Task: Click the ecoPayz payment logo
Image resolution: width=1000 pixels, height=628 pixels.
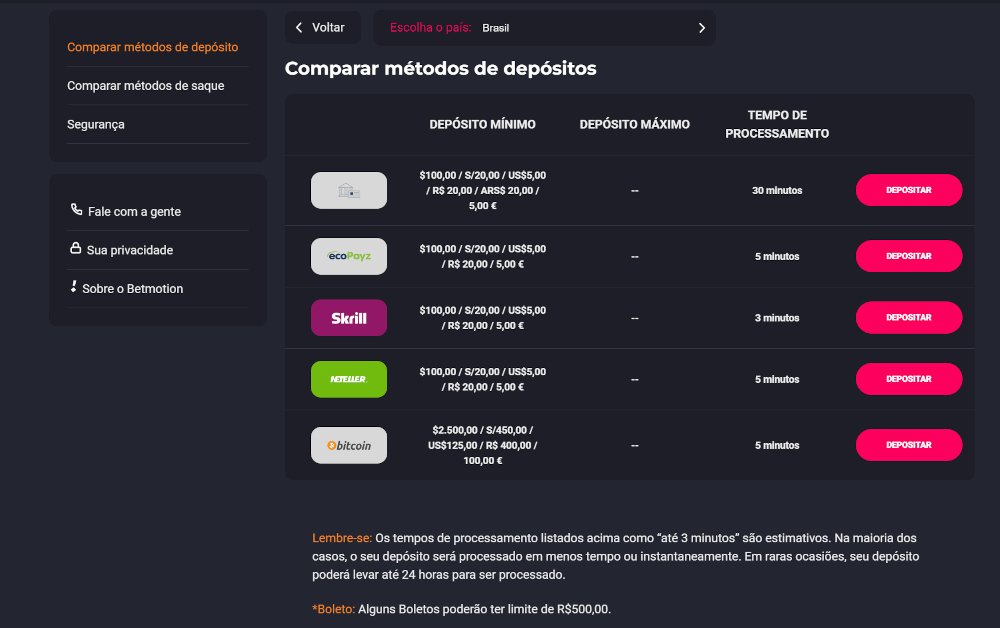Action: click(x=348, y=256)
